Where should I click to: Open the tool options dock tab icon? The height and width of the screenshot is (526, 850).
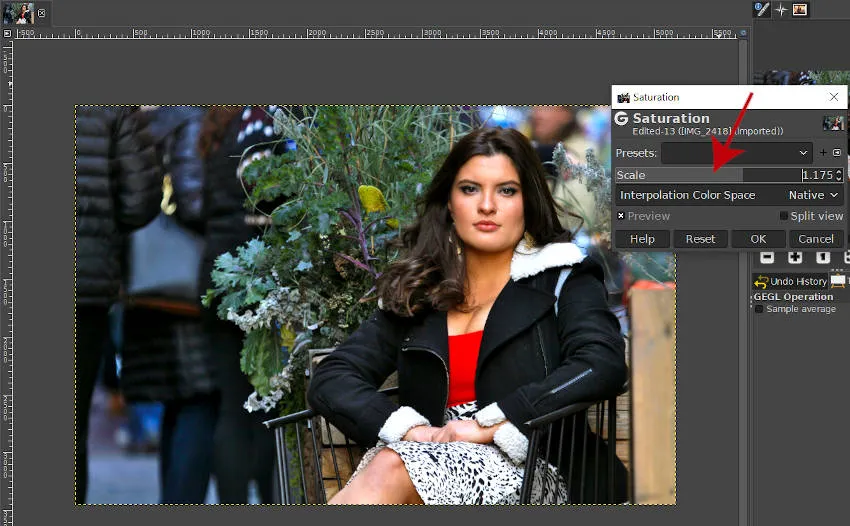coord(762,10)
